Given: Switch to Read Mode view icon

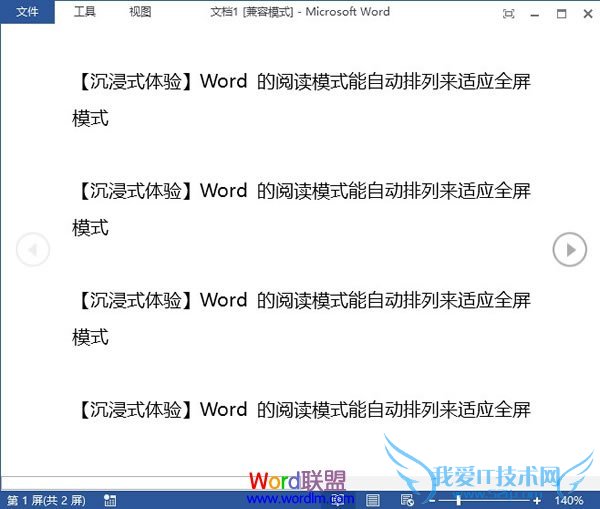Looking at the screenshot, I should click(x=338, y=500).
